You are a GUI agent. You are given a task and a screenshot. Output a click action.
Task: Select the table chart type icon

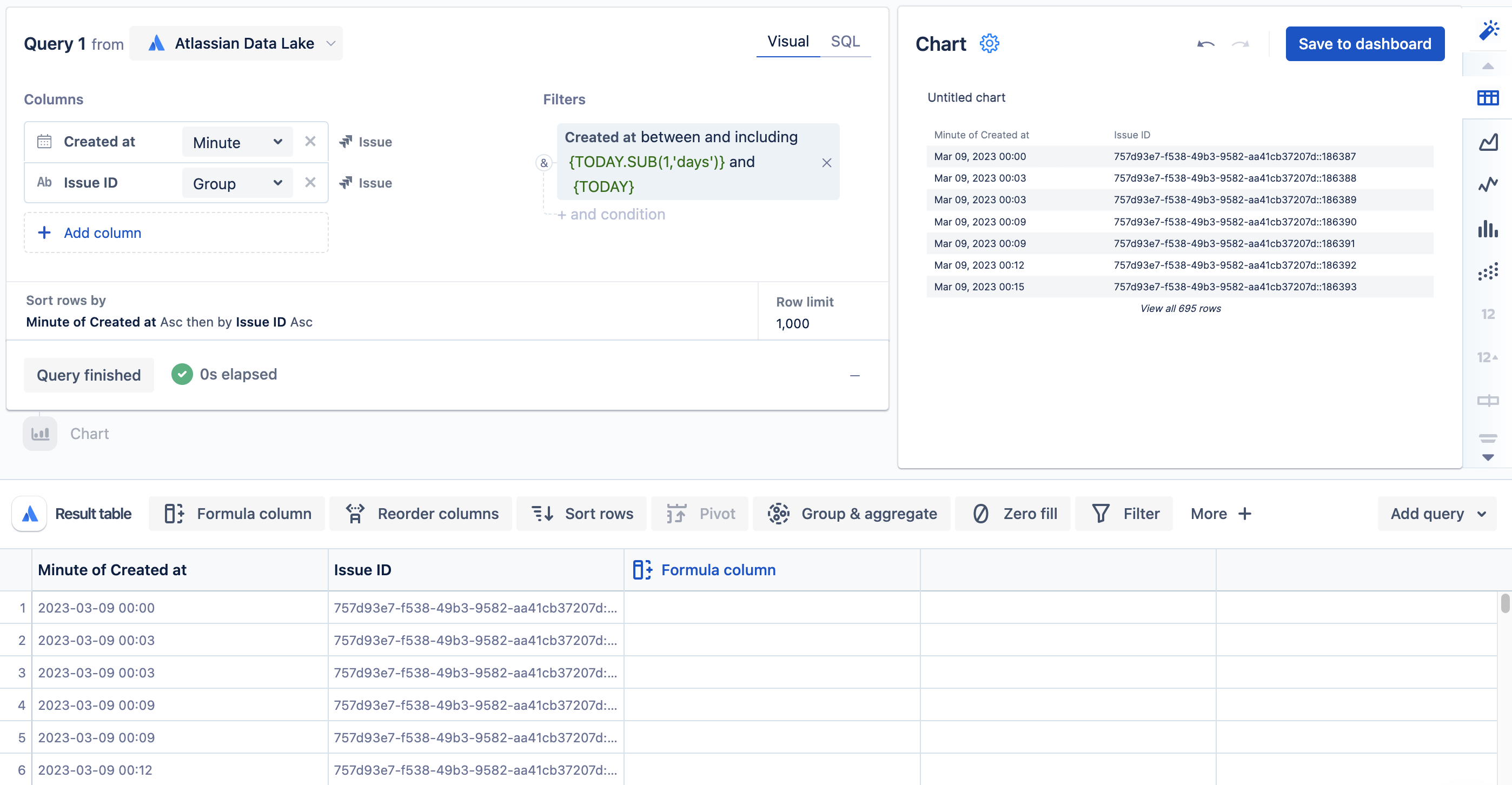pyautogui.click(x=1487, y=97)
